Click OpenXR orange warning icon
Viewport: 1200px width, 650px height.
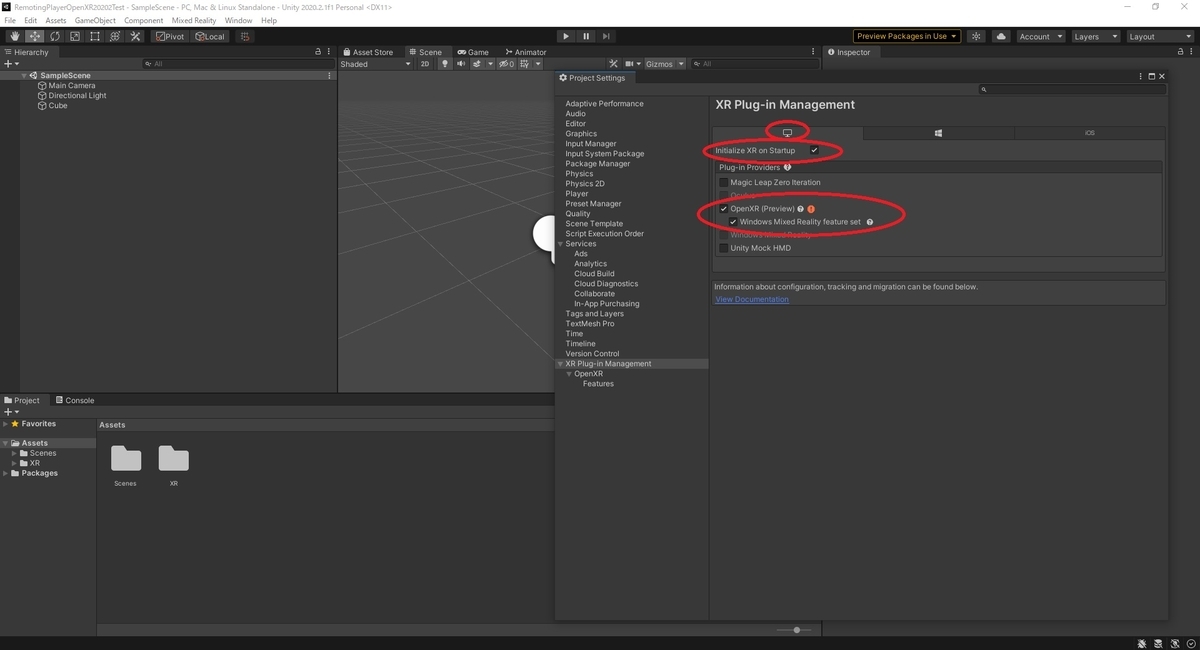coord(811,209)
